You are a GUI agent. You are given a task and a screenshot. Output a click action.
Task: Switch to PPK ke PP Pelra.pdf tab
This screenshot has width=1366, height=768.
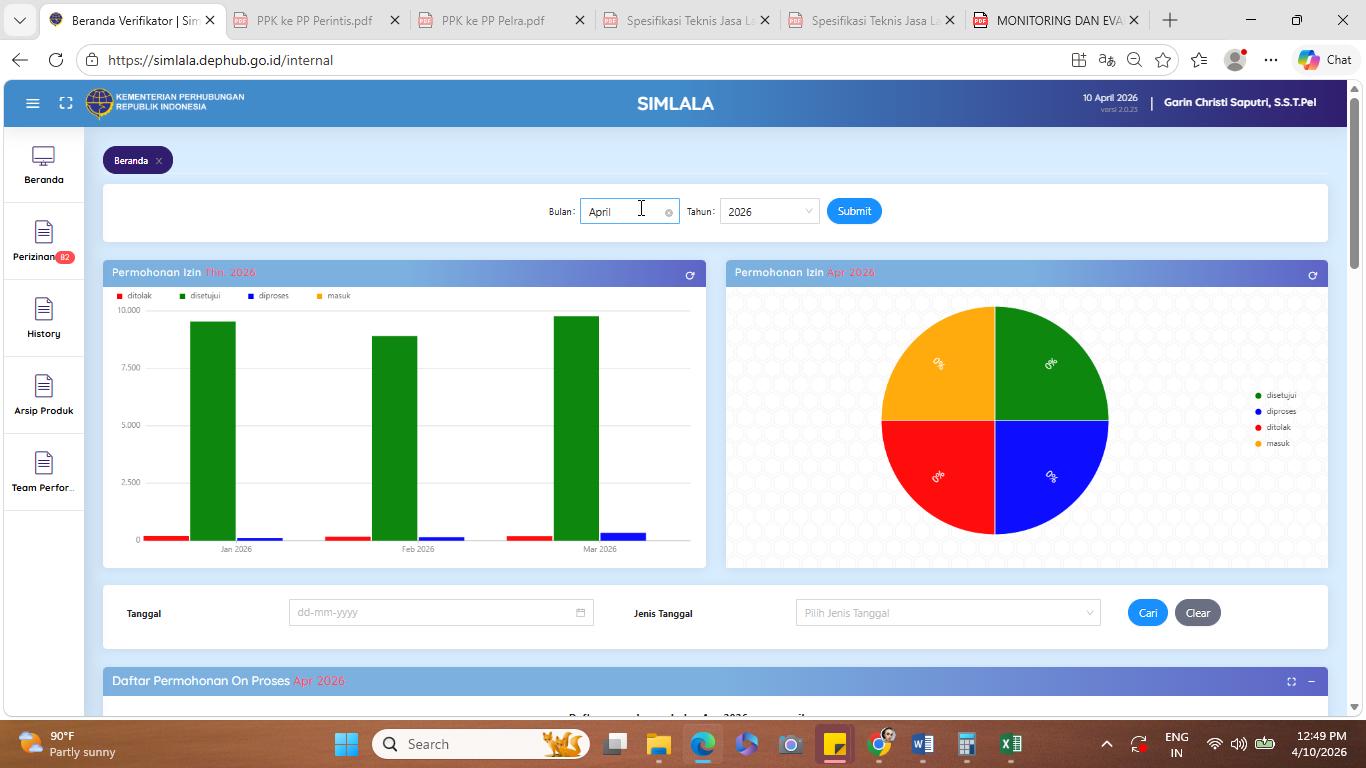tap(493, 20)
